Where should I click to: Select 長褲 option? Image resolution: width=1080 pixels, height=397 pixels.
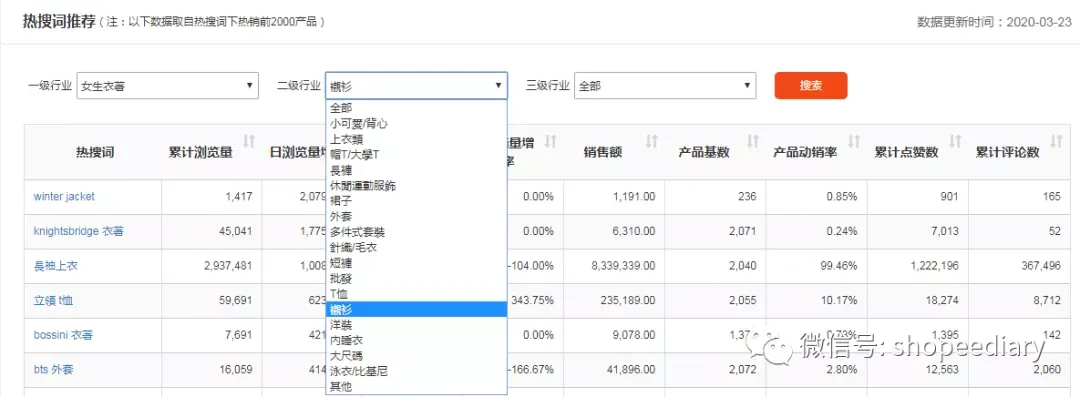click(416, 170)
